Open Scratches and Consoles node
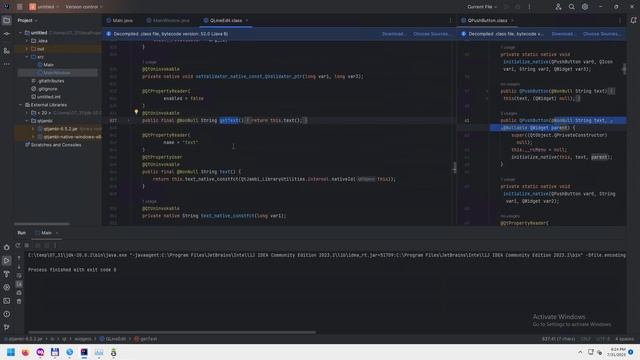Image resolution: width=640 pixels, height=360 pixels. 53,145
